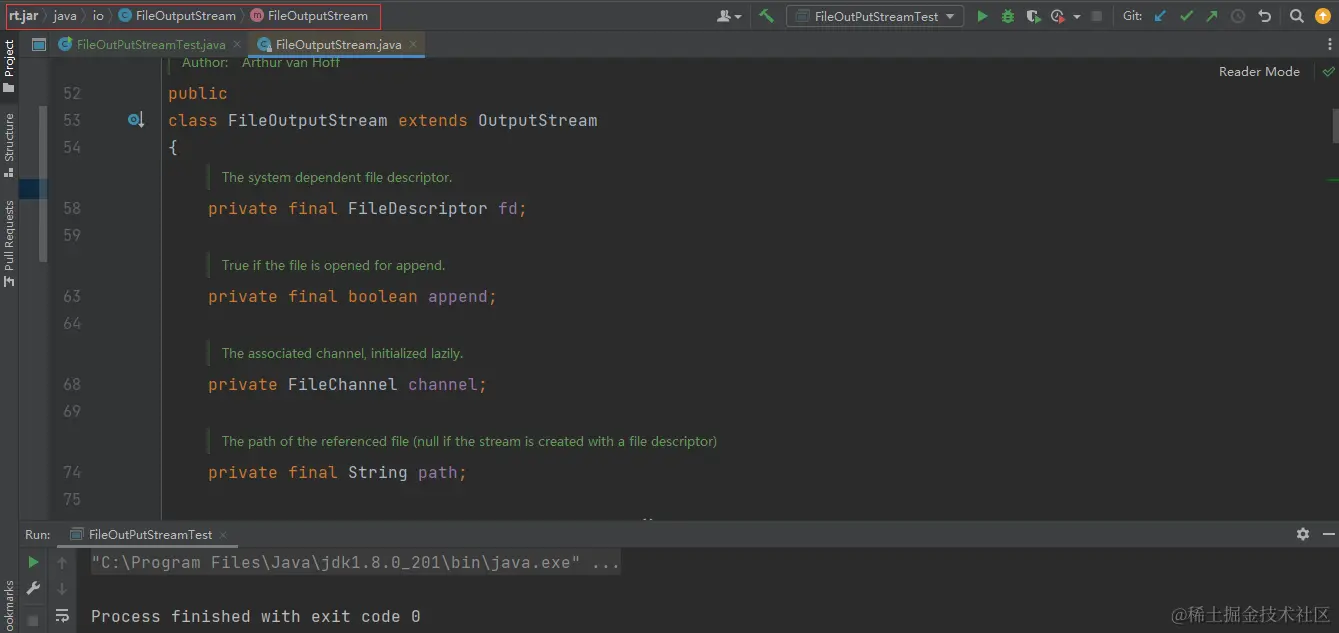Click the wrench icon in Run panel

pyautogui.click(x=33, y=588)
